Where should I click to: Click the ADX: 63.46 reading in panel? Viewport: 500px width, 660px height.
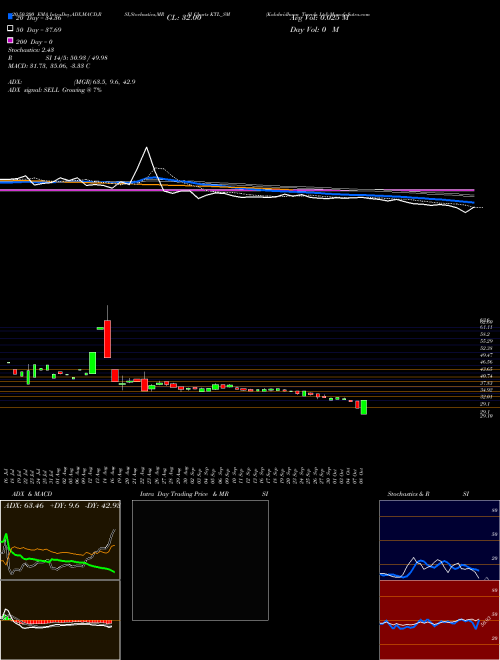(x=24, y=506)
